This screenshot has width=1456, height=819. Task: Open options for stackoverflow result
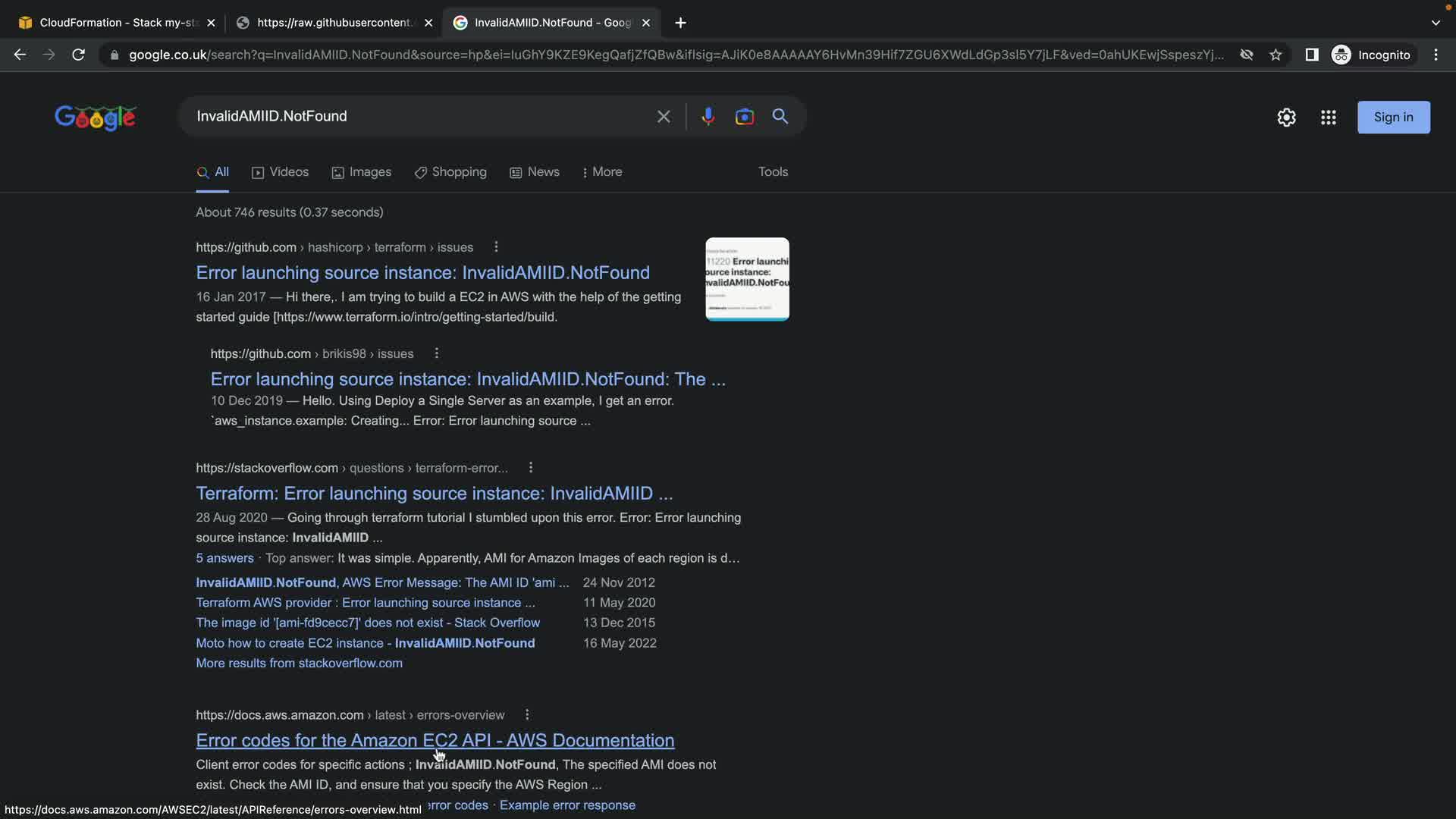(531, 468)
